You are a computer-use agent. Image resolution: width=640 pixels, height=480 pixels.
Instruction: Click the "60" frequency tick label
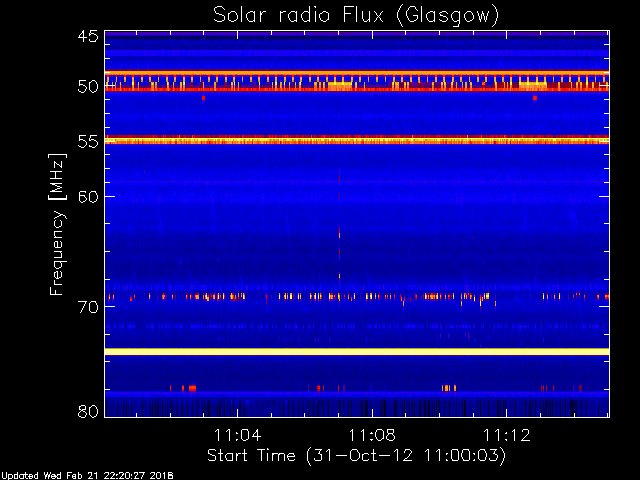[x=88, y=197]
